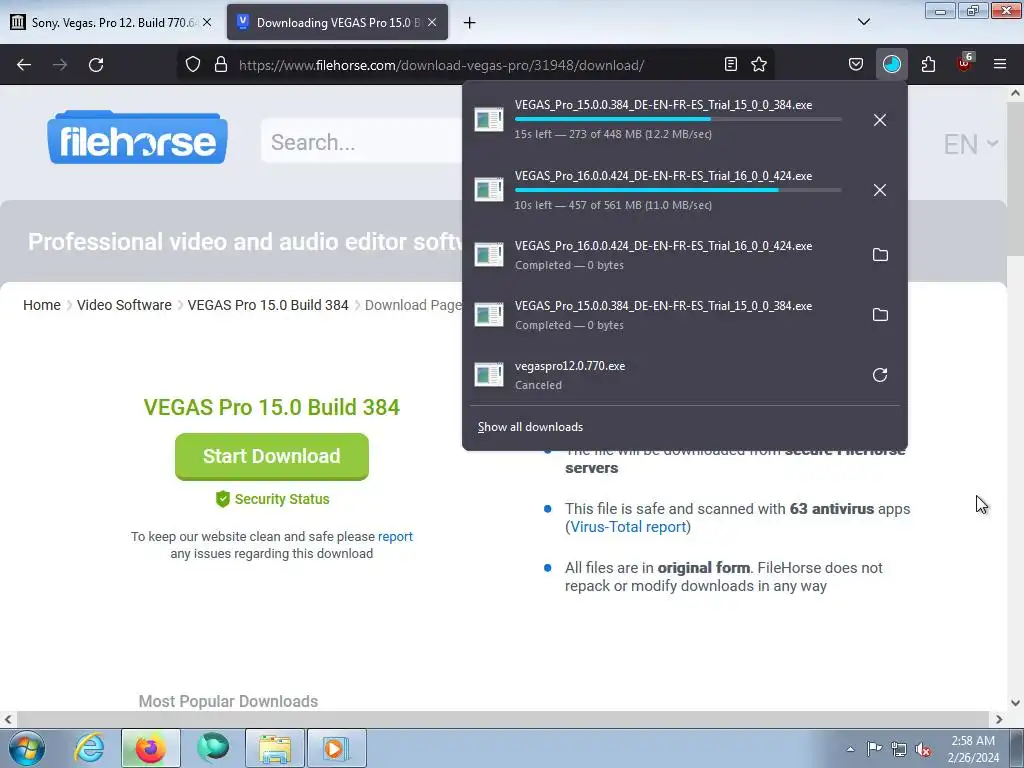Image resolution: width=1024 pixels, height=768 pixels.
Task: Click the FileHorse logo
Action: (x=137, y=137)
